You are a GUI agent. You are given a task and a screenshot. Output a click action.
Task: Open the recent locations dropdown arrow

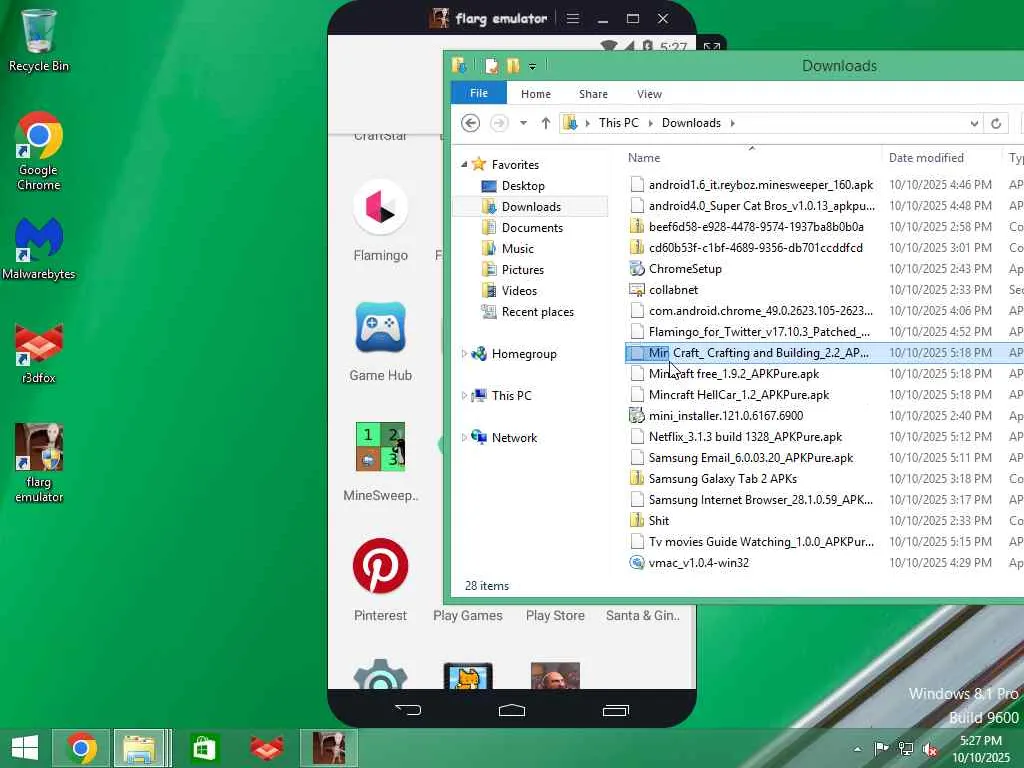523,123
